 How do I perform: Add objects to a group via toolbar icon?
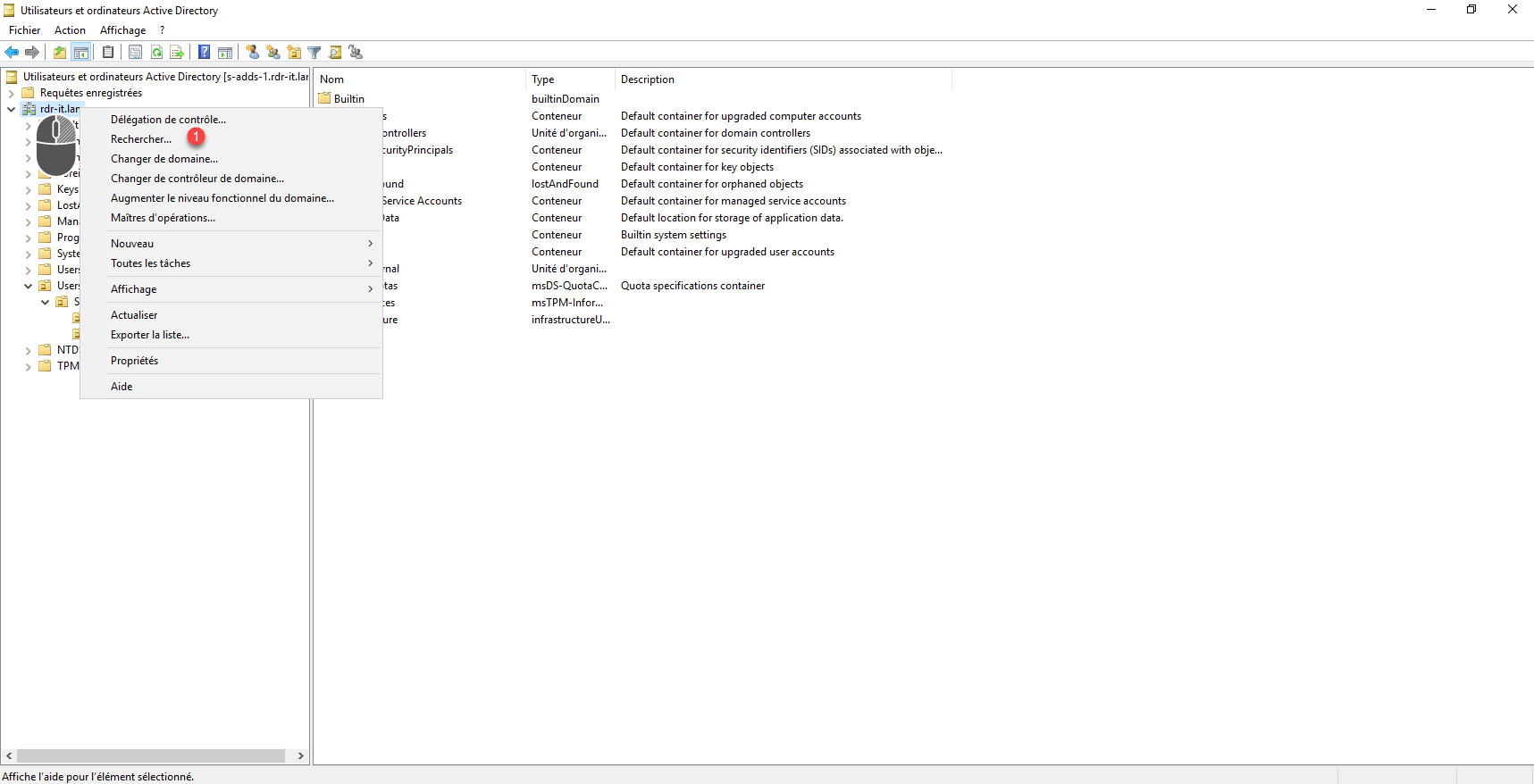(356, 53)
